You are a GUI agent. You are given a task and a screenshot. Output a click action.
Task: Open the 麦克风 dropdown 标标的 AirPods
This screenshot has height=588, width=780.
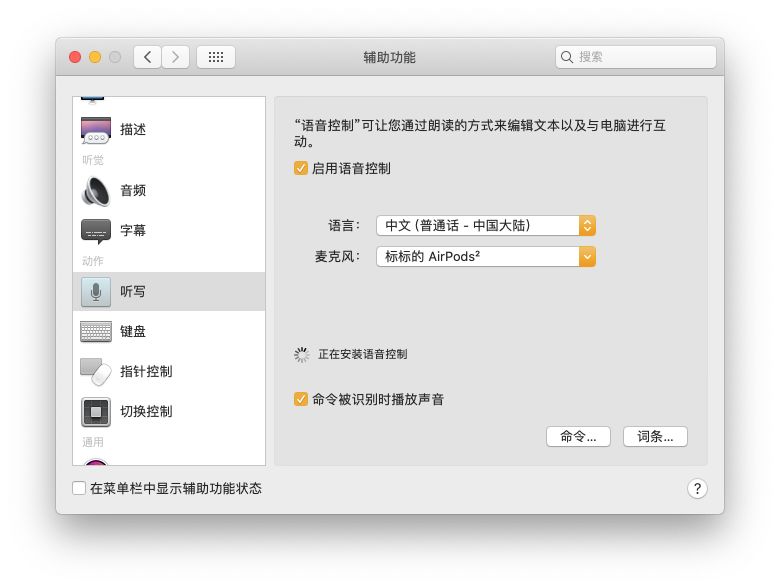(x=486, y=257)
